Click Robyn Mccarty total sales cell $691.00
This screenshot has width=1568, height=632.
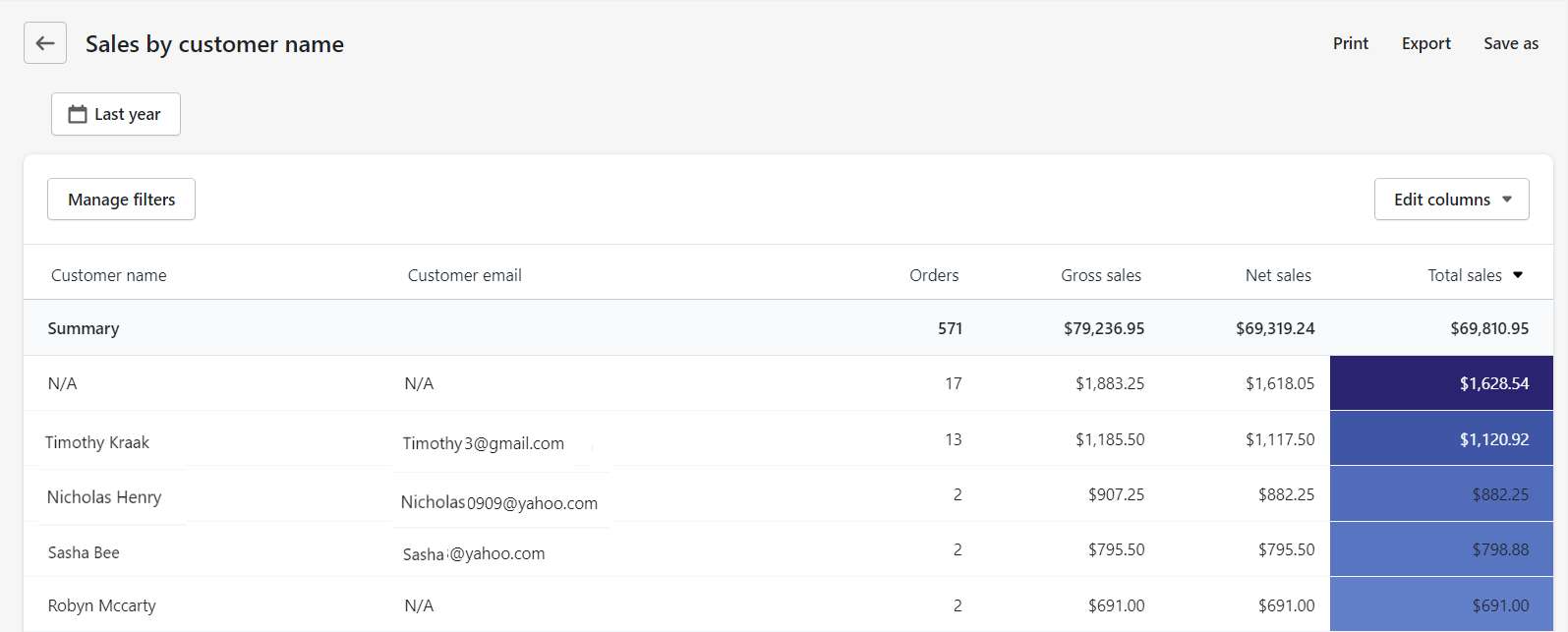pos(1441,604)
